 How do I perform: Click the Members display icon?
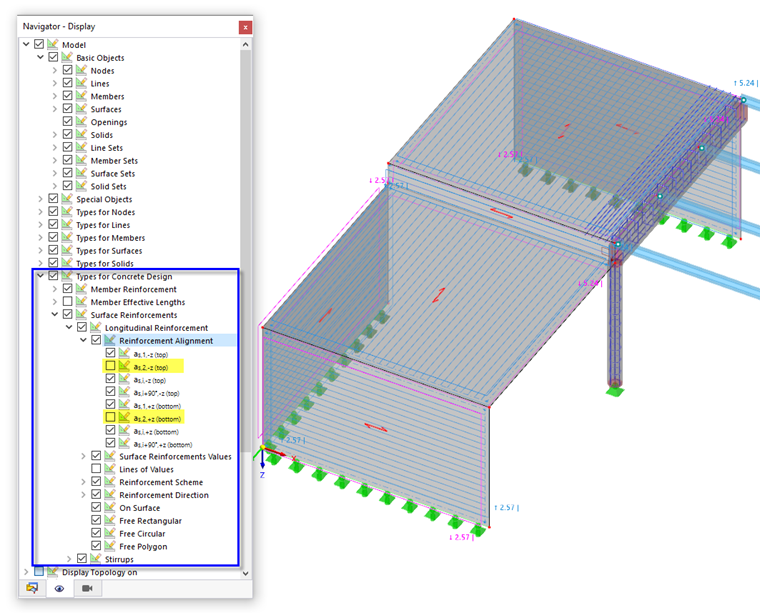(x=81, y=96)
